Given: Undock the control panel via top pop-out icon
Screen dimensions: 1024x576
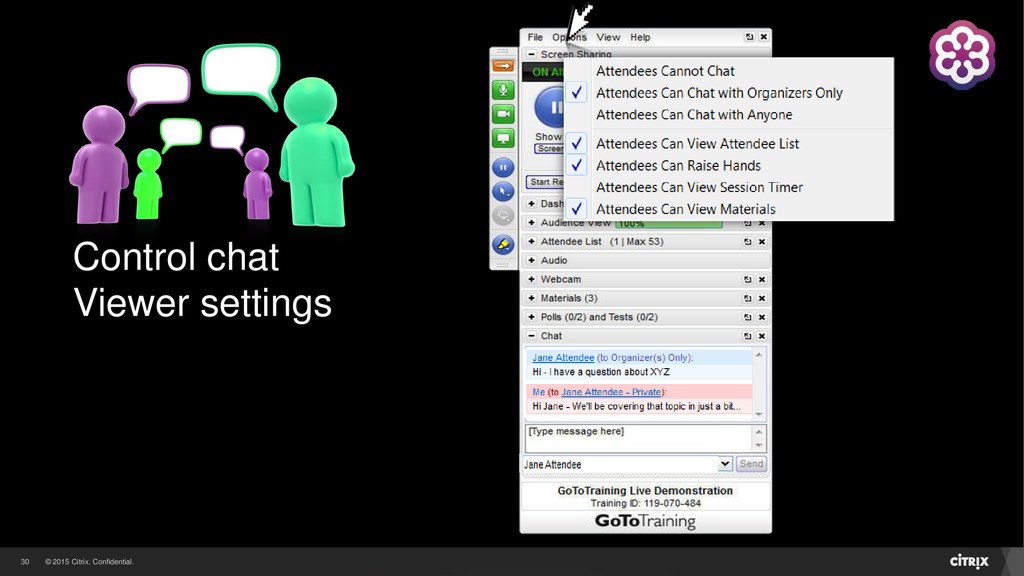Looking at the screenshot, I should tap(749, 37).
